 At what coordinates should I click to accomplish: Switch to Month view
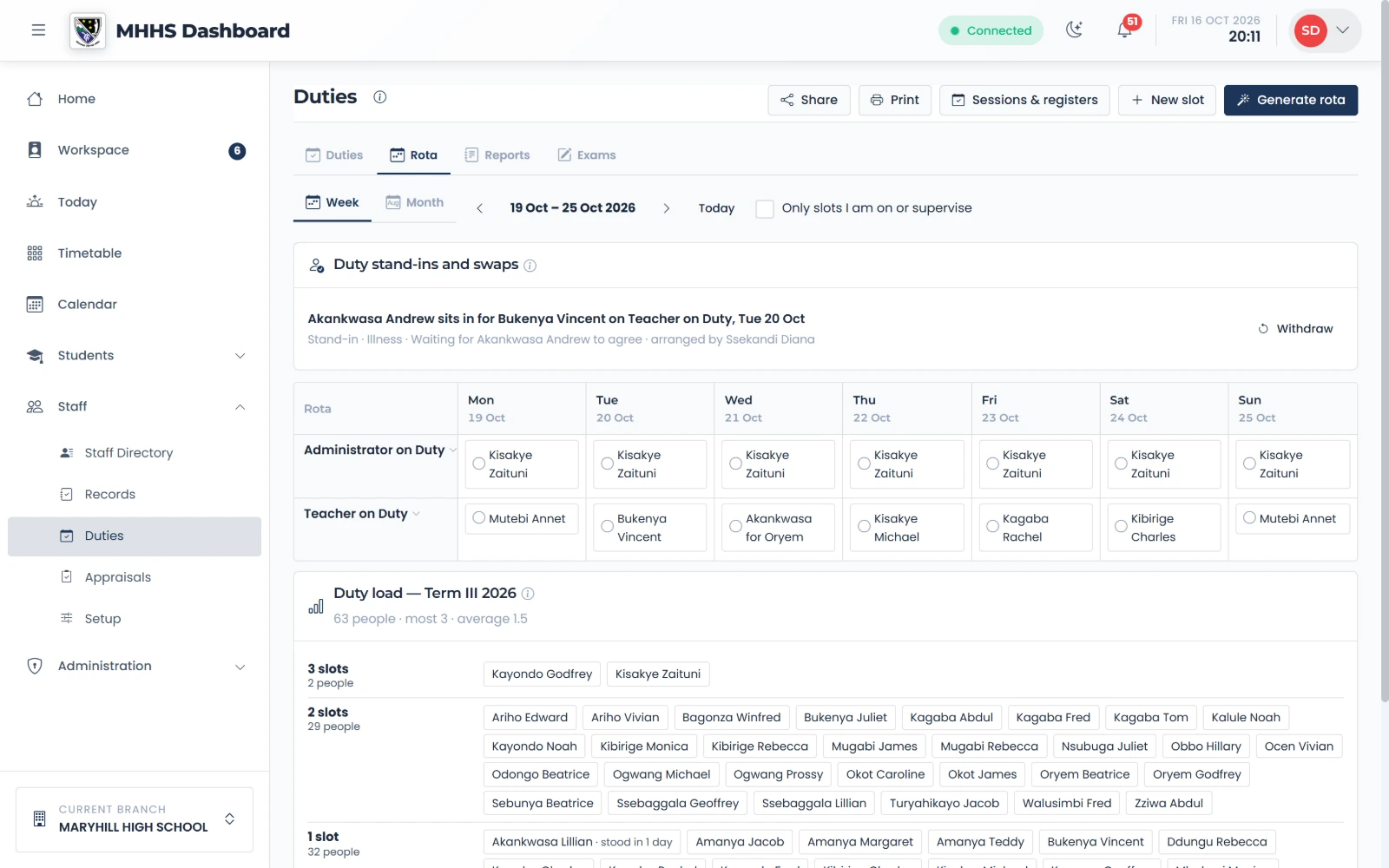tap(415, 202)
